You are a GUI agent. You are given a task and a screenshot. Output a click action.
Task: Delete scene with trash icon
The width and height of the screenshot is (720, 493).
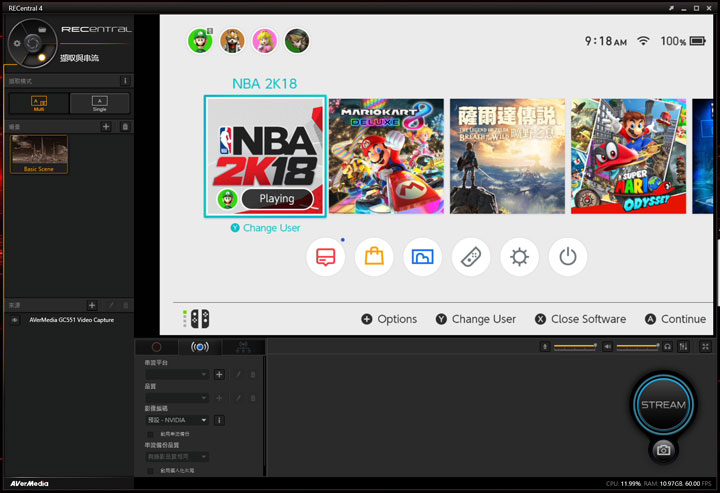point(125,126)
